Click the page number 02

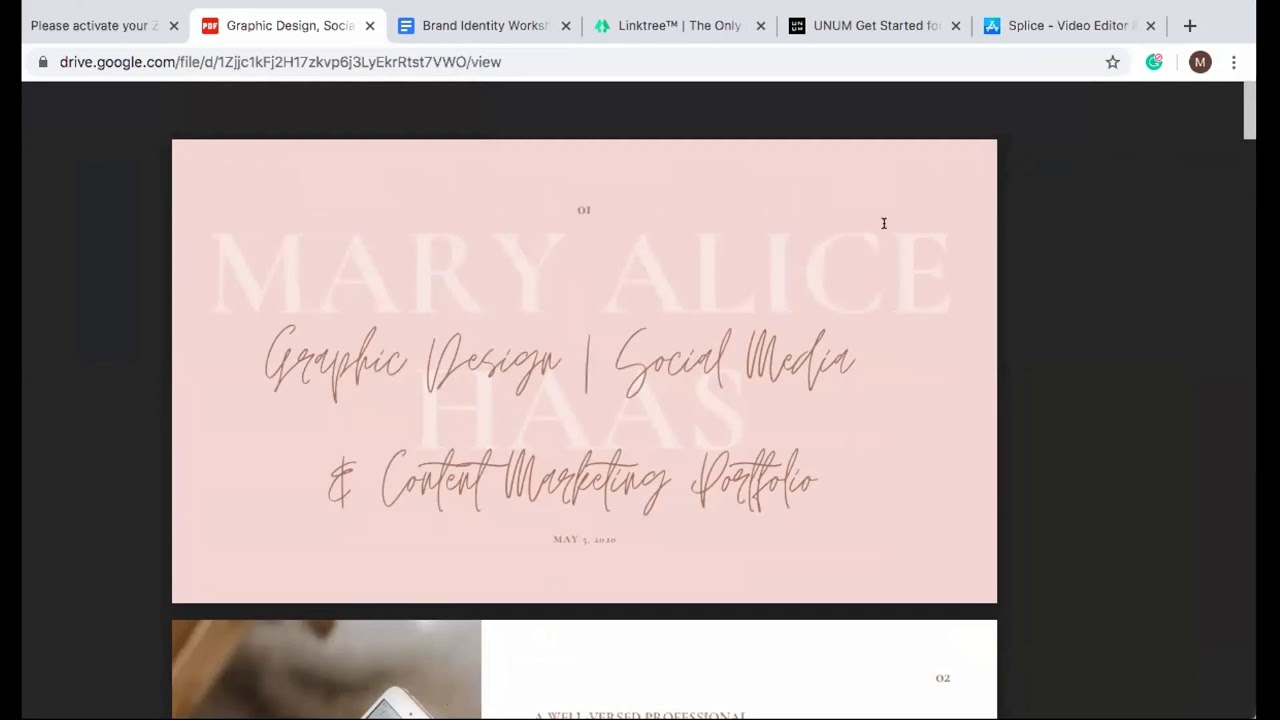[943, 678]
